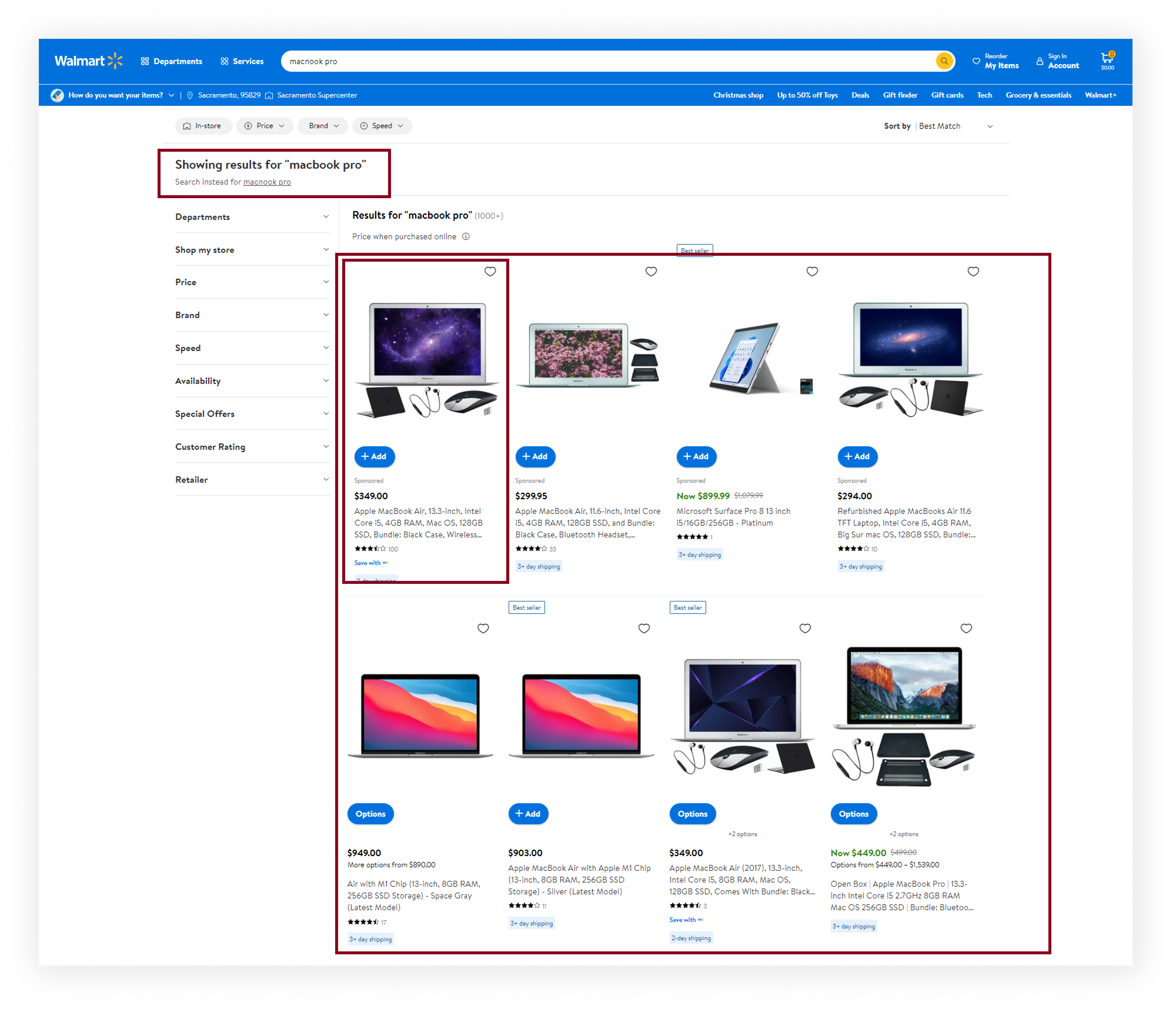
Task: Go to the Gift cards nav item
Action: point(947,95)
